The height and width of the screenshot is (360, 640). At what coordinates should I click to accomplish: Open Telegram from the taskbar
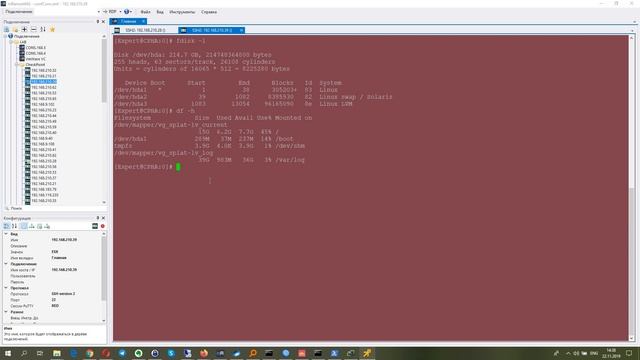coord(122,353)
